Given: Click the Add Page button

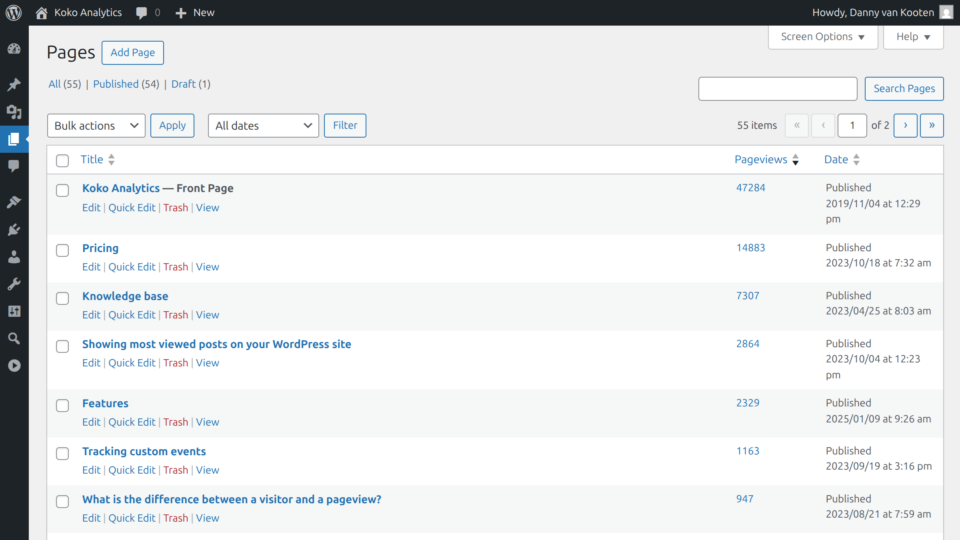Looking at the screenshot, I should [x=132, y=53].
